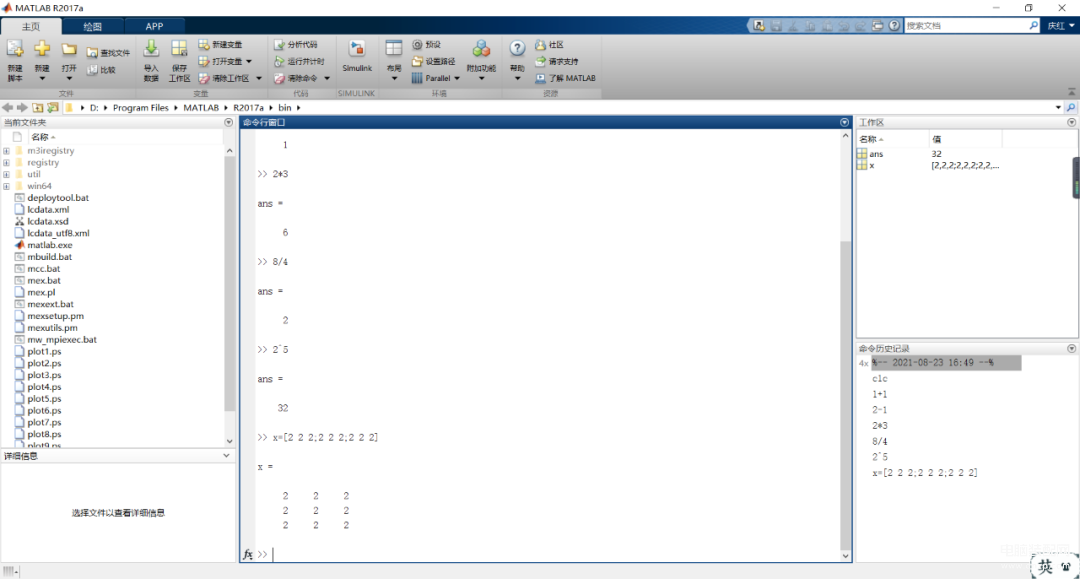Screen dimensions: 1080x579
Task: Select clc in command history
Action: click(x=880, y=379)
